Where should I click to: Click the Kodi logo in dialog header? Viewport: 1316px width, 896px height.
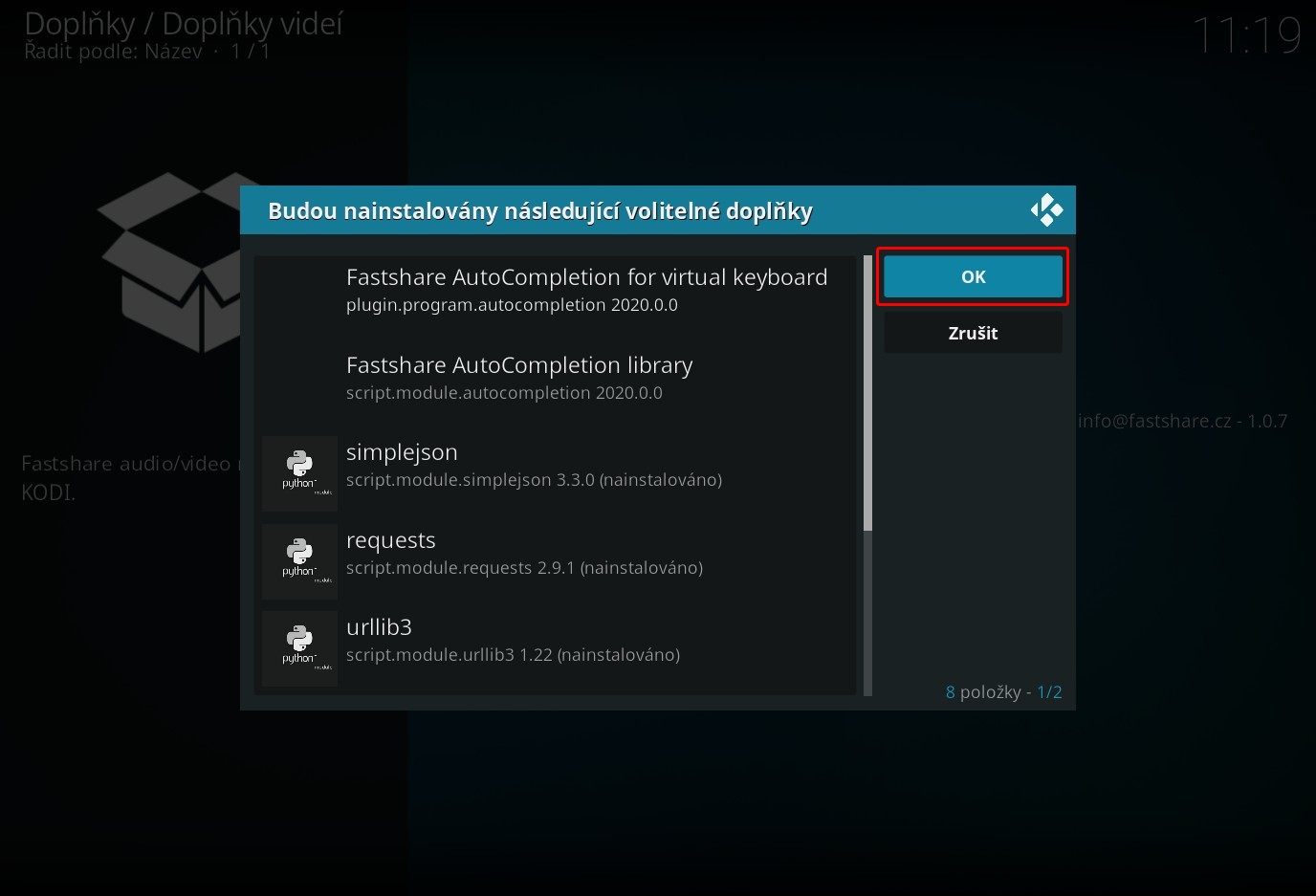click(1046, 210)
